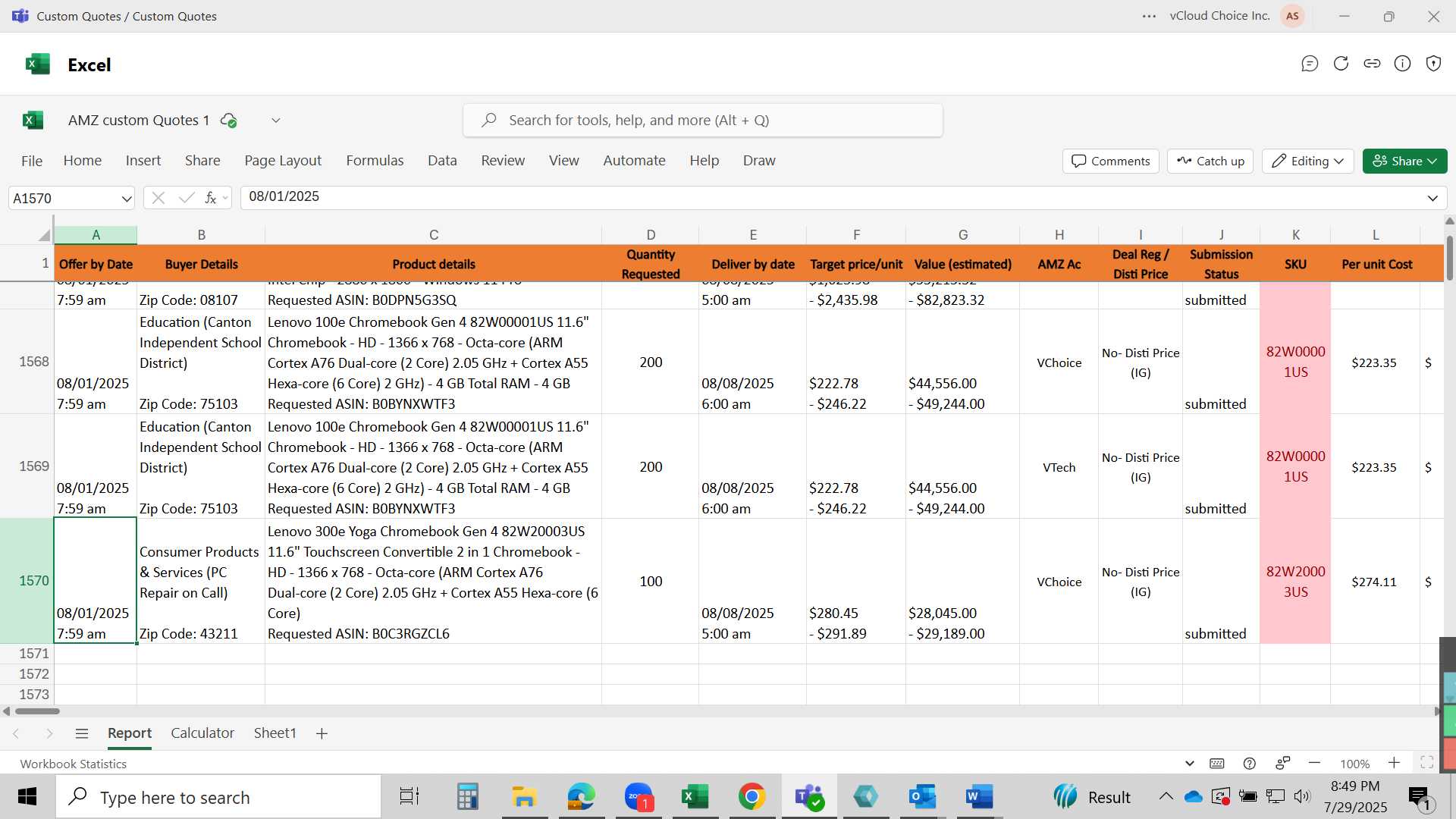Open Word from taskbar
The image size is (1456, 819).
tap(979, 797)
